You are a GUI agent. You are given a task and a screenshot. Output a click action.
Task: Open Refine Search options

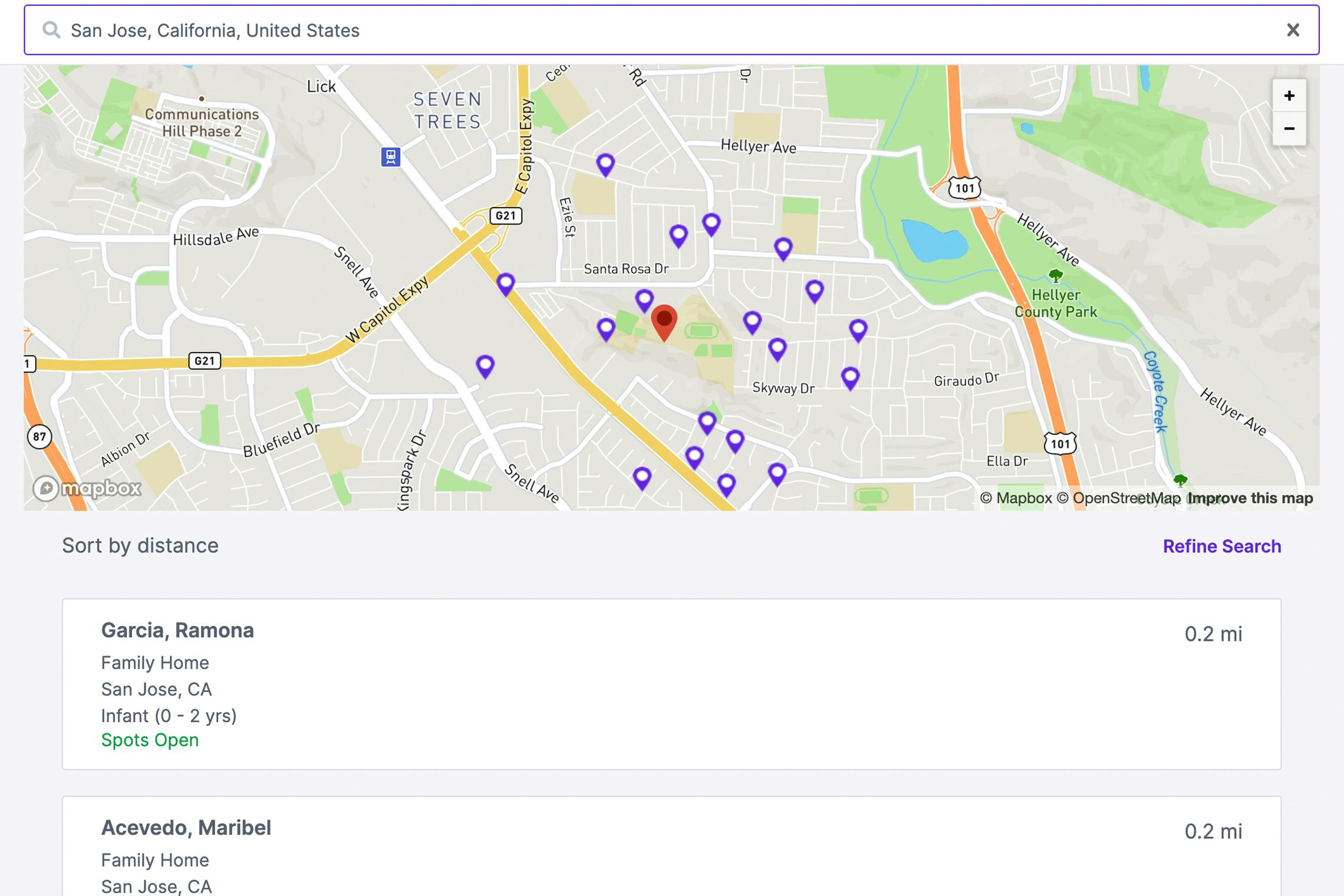coord(1221,546)
